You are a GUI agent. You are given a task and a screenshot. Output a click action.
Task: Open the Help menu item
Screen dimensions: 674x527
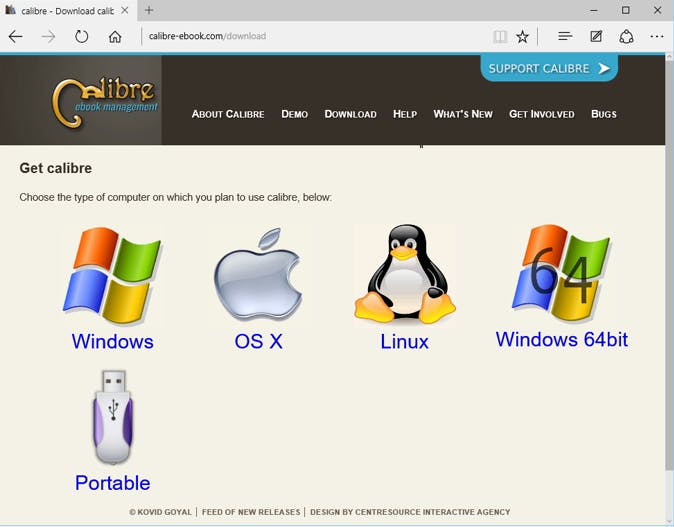(x=405, y=114)
